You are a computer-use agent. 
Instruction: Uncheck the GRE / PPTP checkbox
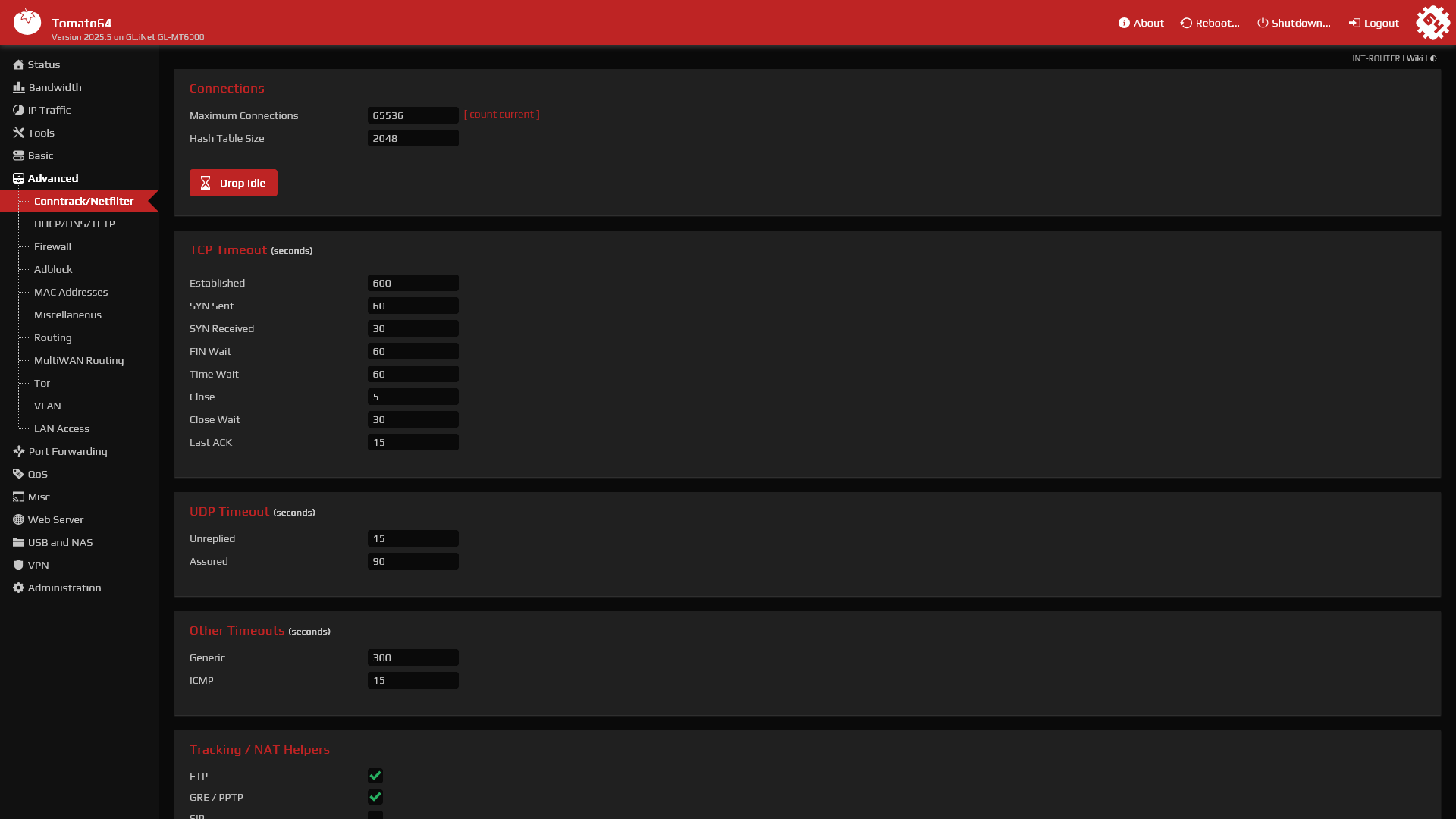pyautogui.click(x=375, y=797)
